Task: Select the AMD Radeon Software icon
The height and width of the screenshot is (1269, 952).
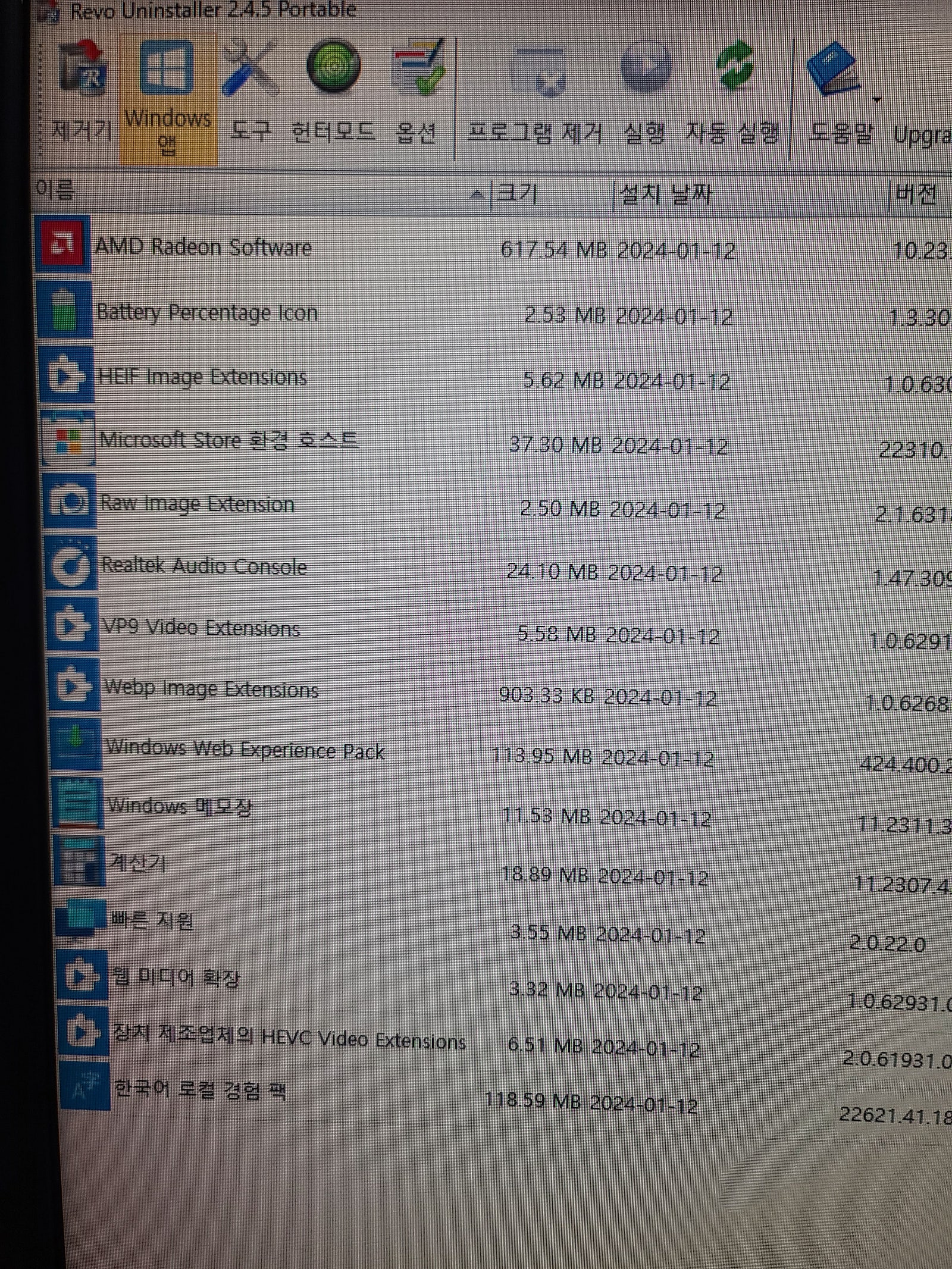Action: [63, 244]
